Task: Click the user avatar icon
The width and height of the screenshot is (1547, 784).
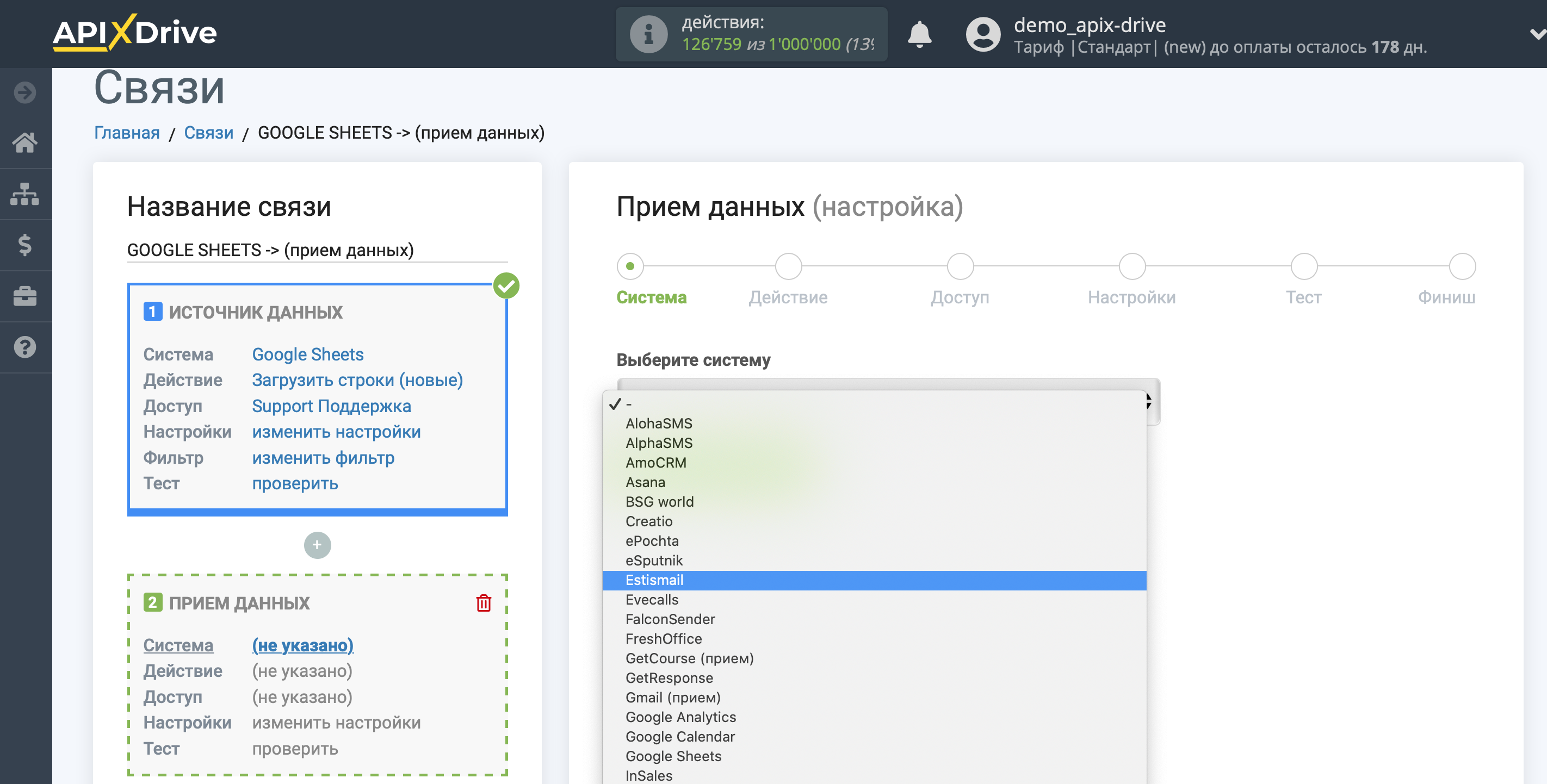Action: (x=982, y=34)
